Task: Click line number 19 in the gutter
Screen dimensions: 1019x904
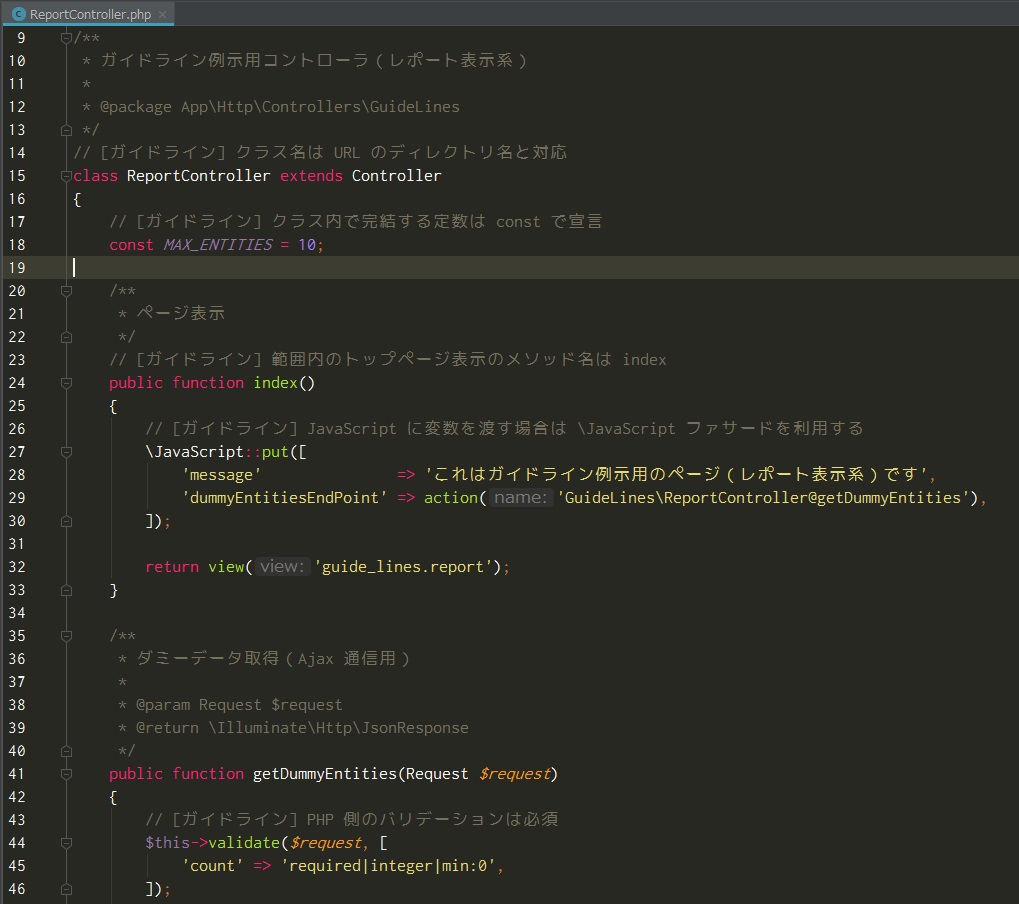Action: tap(17, 268)
